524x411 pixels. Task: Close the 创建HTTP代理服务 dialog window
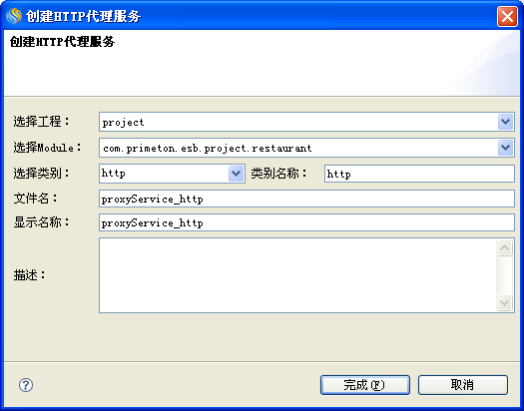507,16
